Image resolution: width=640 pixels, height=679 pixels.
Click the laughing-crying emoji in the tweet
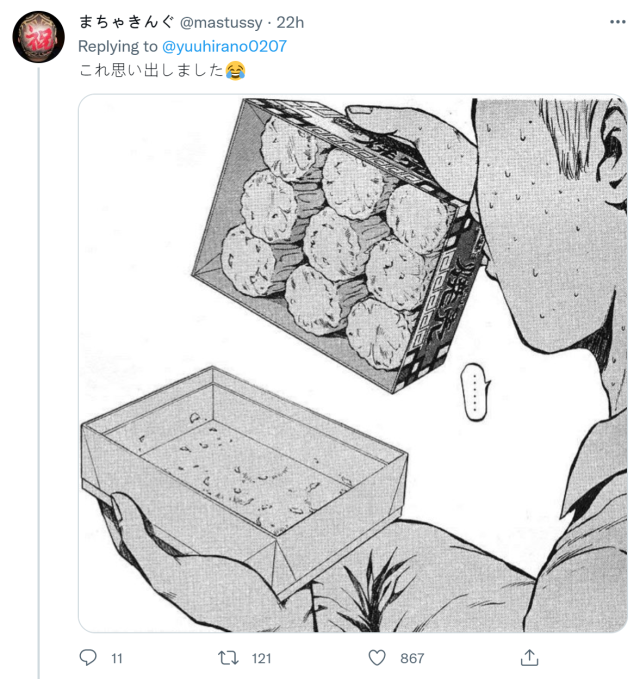234,71
